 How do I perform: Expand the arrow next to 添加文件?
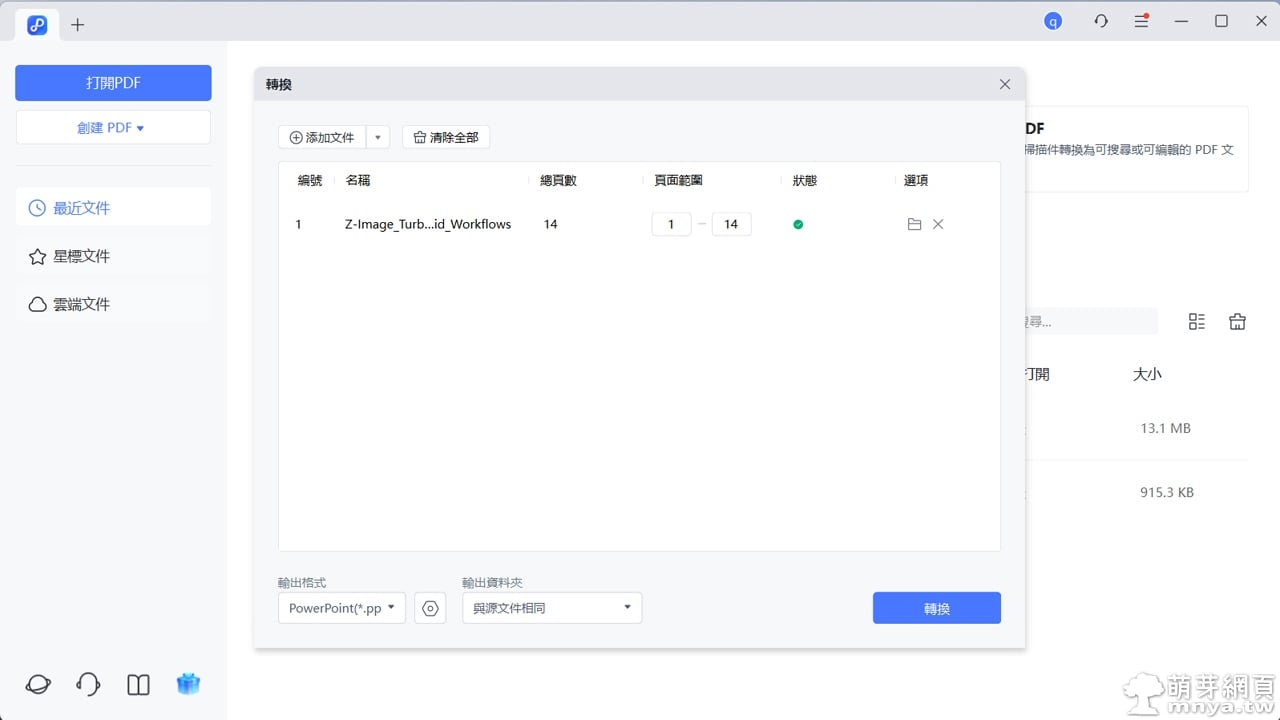click(x=378, y=137)
